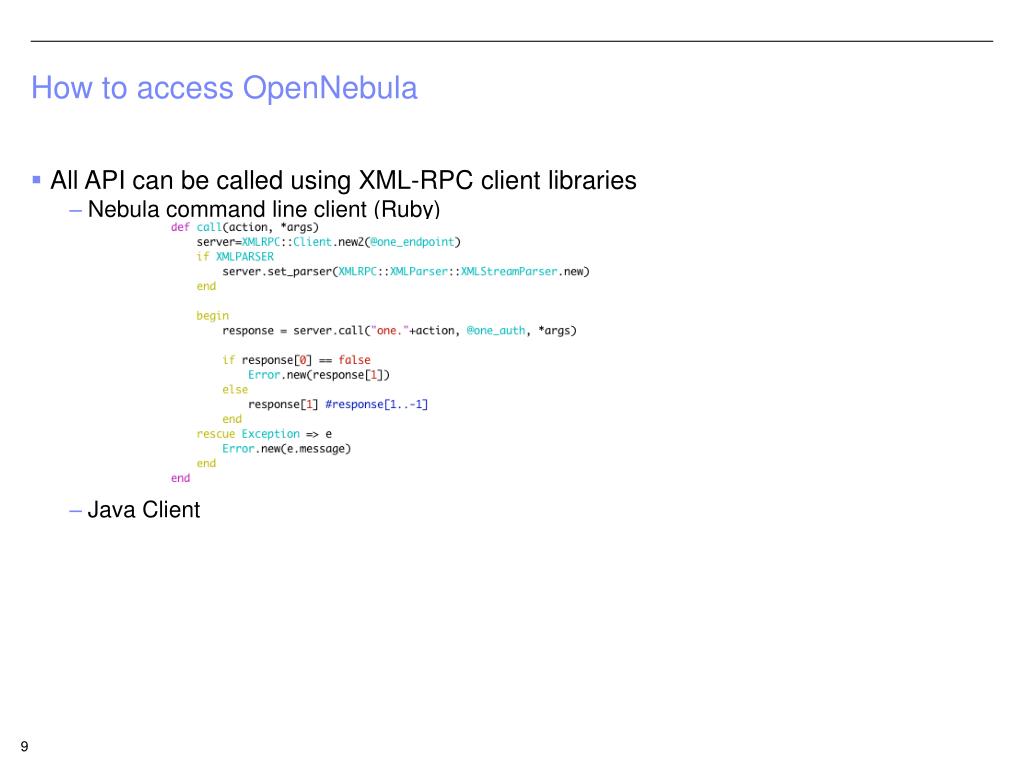This screenshot has height=768, width=1024.
Task: Click the "response = server.call(...)" line
Action: [x=399, y=330]
